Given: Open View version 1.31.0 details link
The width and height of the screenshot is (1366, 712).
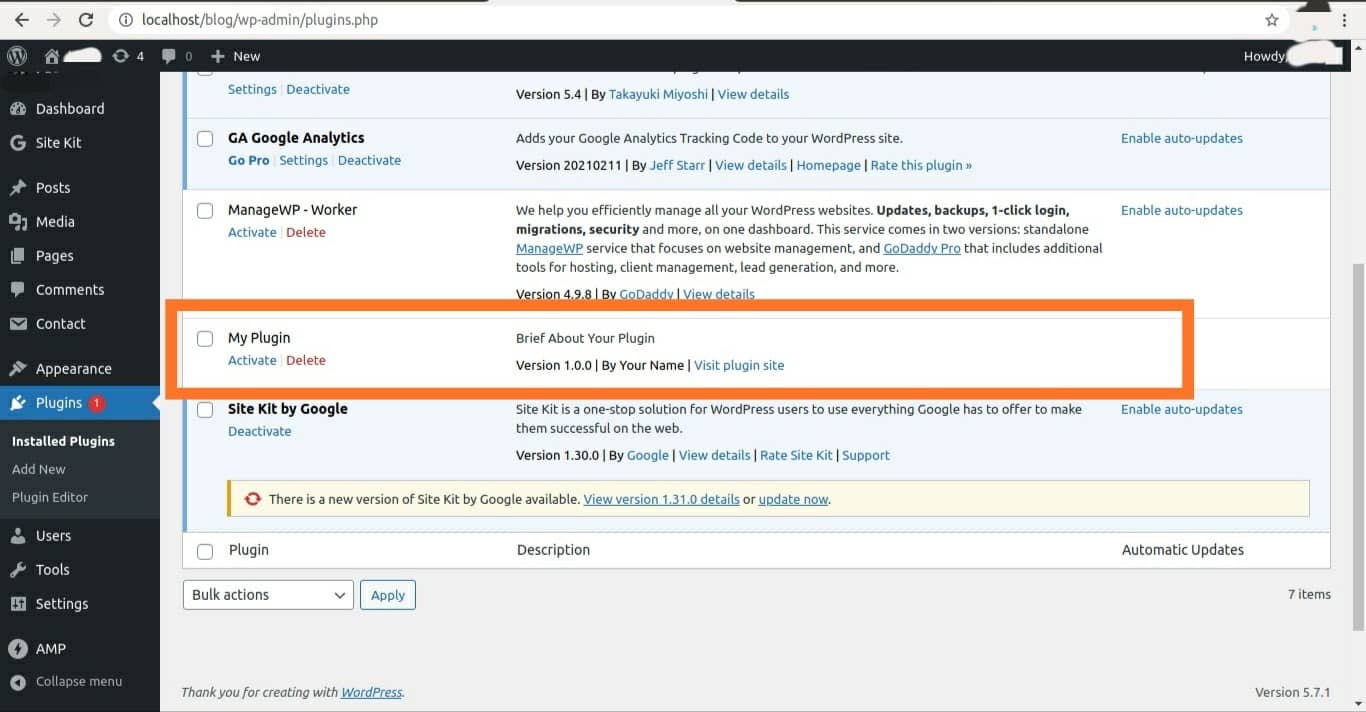Looking at the screenshot, I should pyautogui.click(x=662, y=499).
